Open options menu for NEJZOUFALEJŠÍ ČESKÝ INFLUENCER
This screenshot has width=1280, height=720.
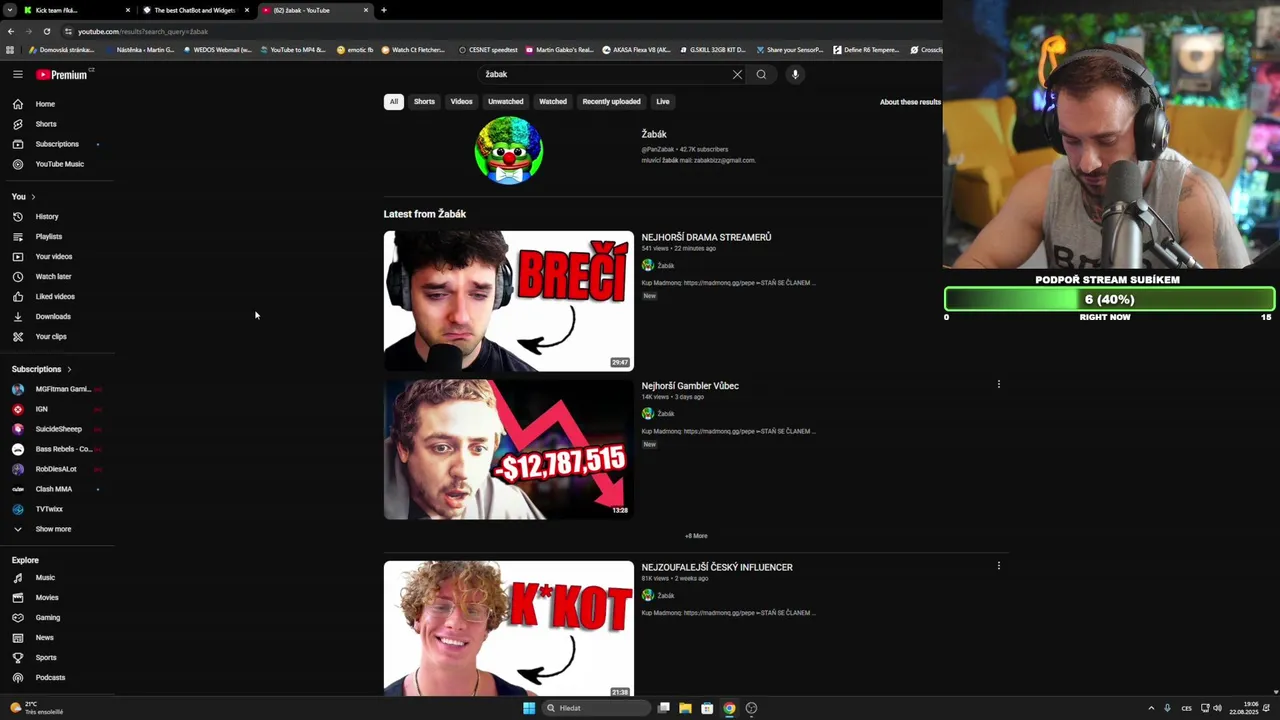998,566
